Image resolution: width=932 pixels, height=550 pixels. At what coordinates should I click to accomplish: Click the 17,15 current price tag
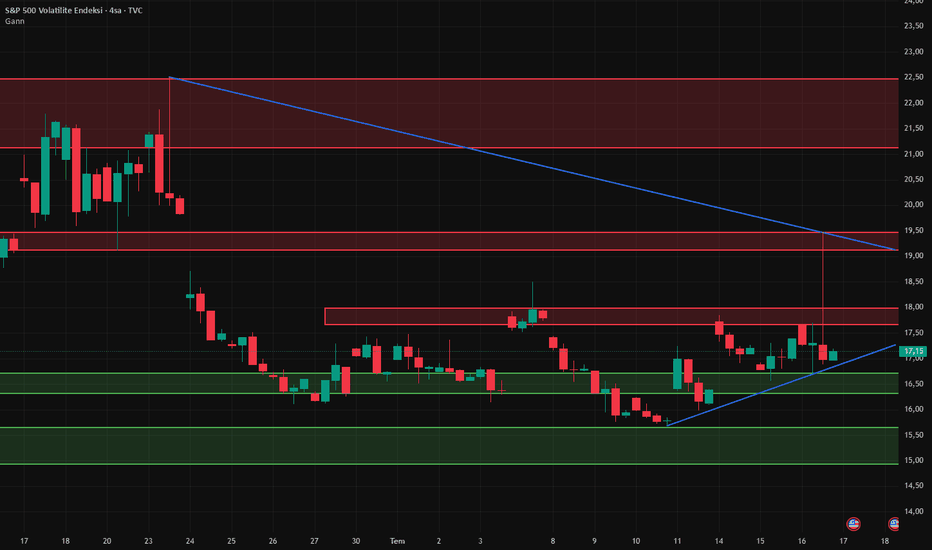(913, 351)
